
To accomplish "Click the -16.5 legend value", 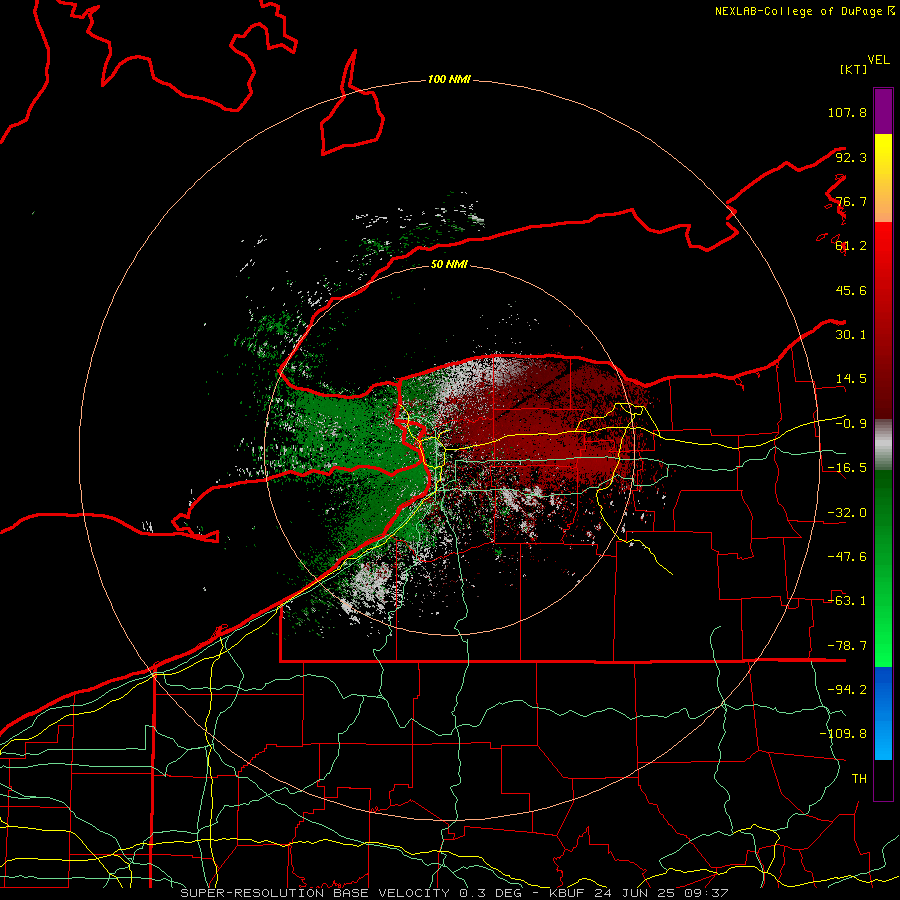I will (x=847, y=468).
